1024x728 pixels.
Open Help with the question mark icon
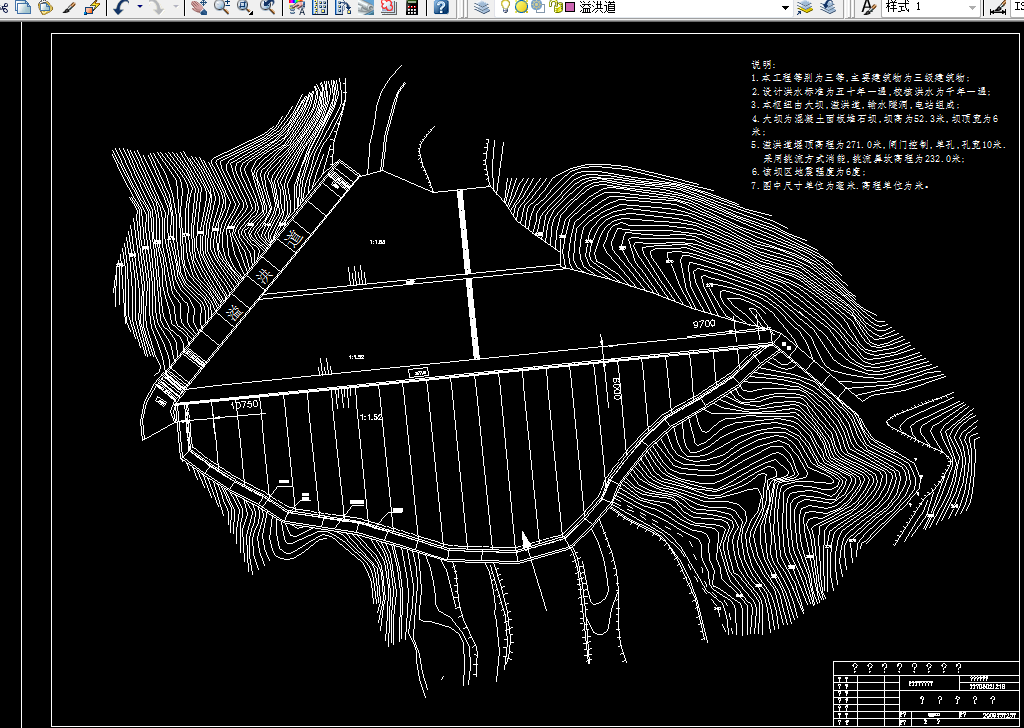(x=441, y=7)
